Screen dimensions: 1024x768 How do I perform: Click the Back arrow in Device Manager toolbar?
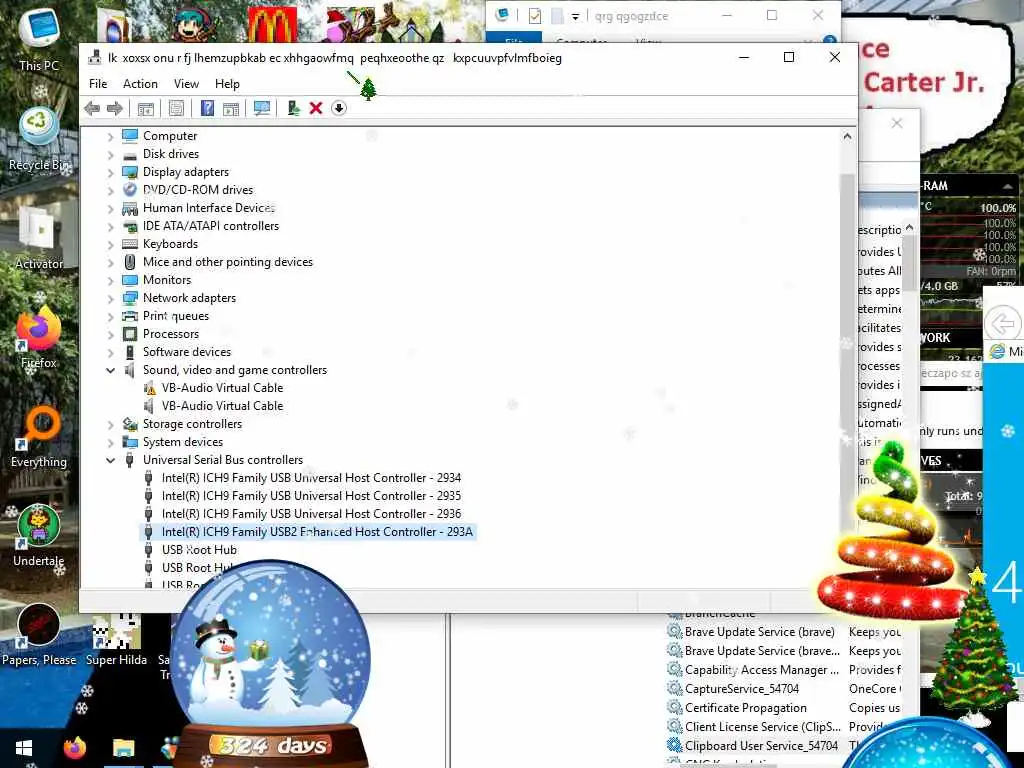coord(92,108)
